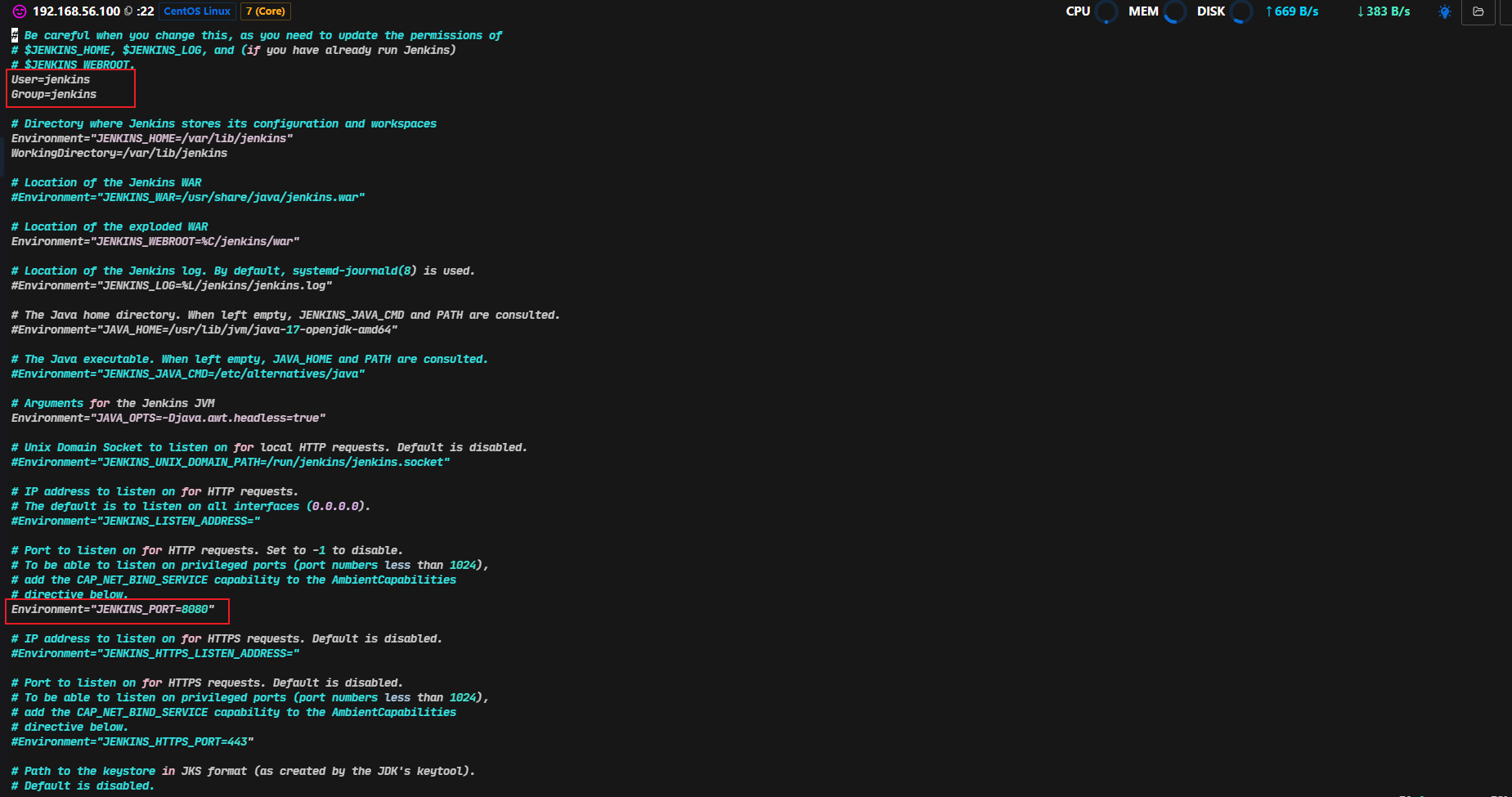This screenshot has height=797, width=1512.
Task: Click the JENKINS_HOME=/var/lib/jenkins Environment line
Action: point(152,138)
